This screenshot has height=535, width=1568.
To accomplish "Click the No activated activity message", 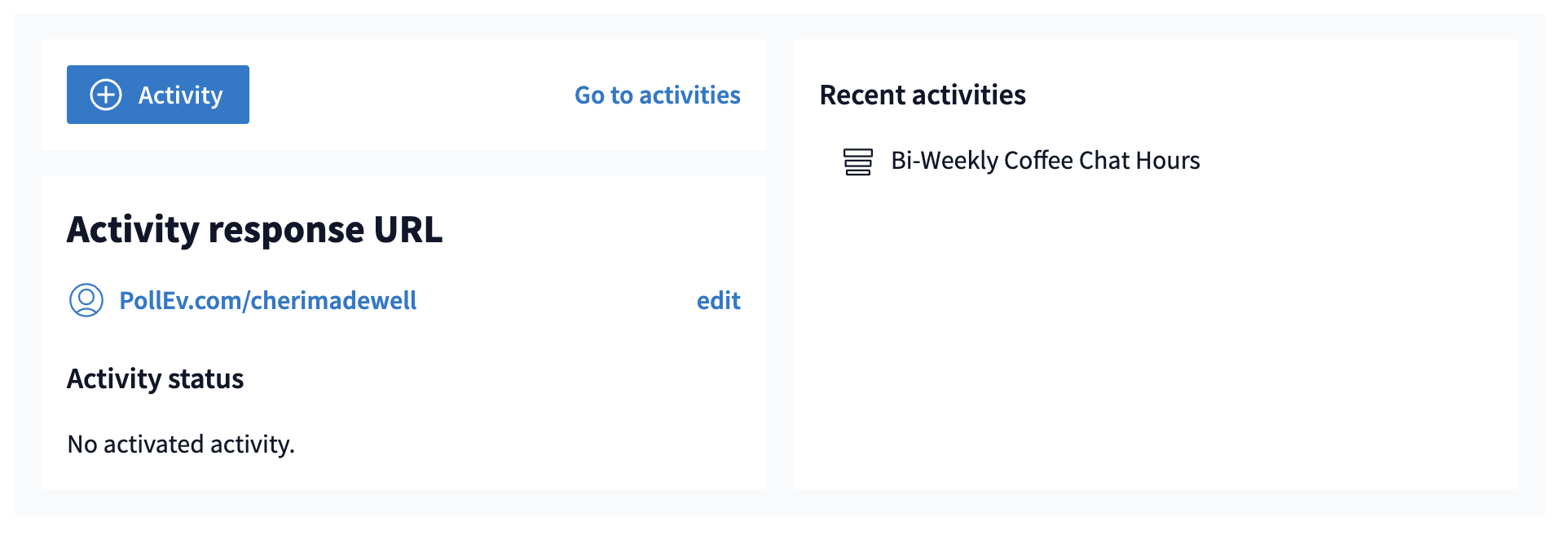I will (181, 444).
